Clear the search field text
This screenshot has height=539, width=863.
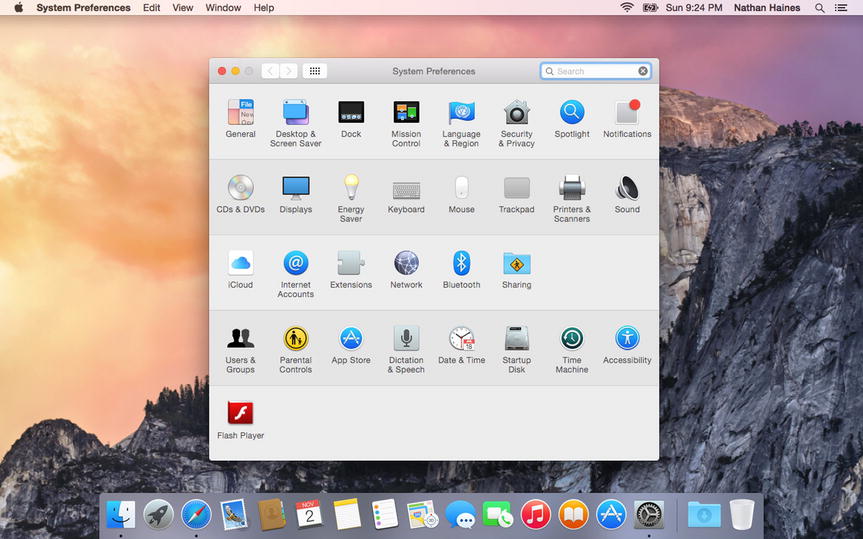pyautogui.click(x=643, y=71)
